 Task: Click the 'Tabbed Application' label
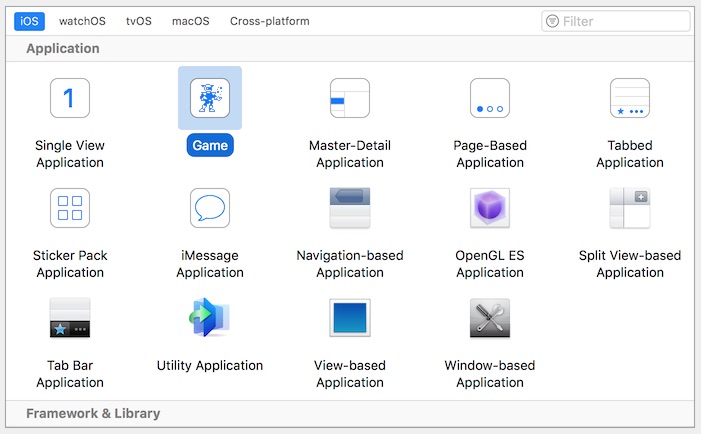[629, 154]
